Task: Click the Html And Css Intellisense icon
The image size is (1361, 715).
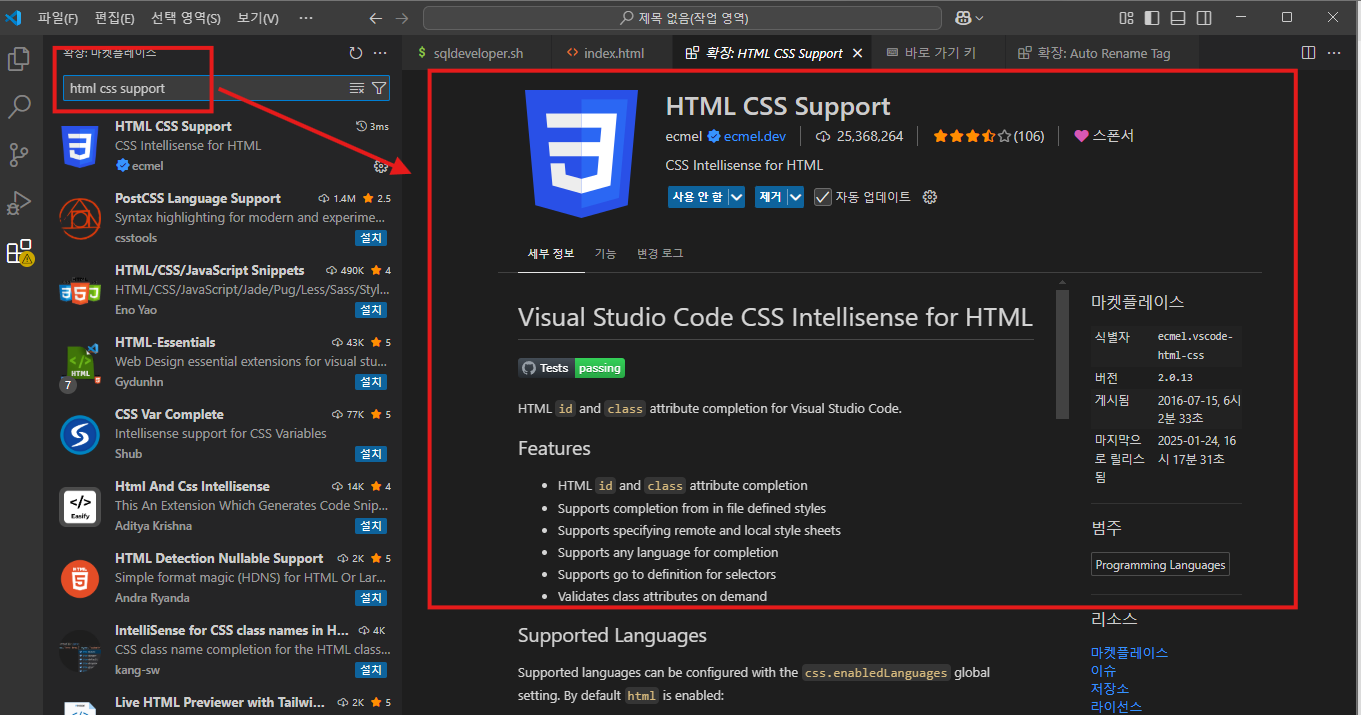Action: pyautogui.click(x=80, y=506)
